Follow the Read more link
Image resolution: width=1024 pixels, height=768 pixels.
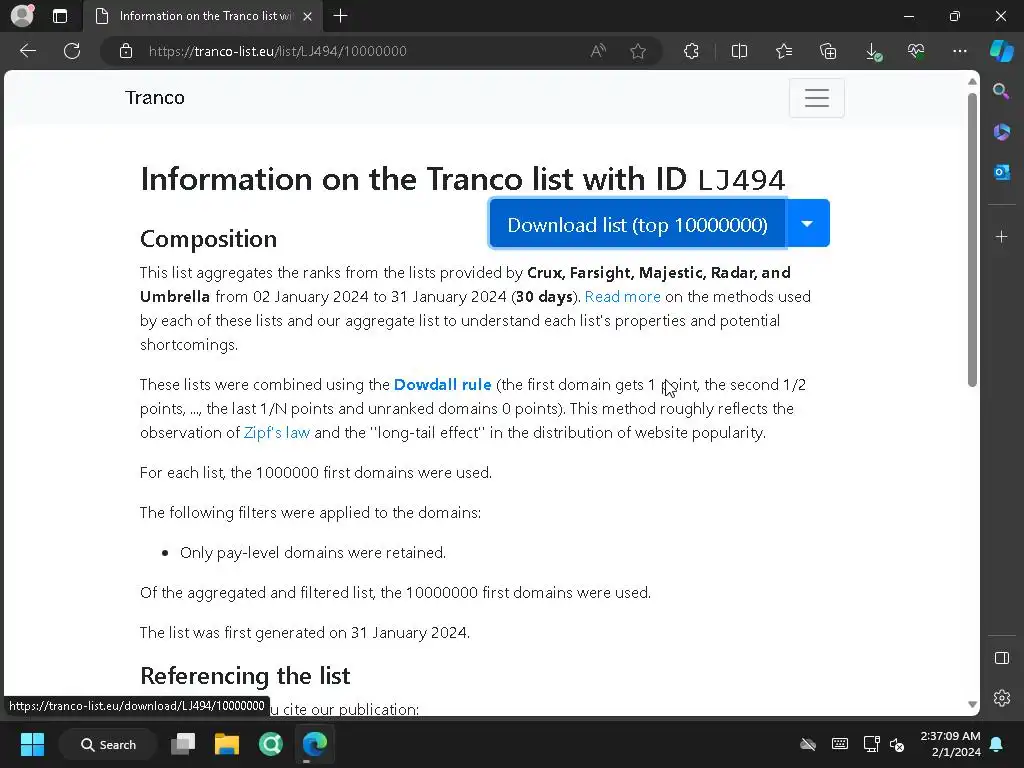coord(622,296)
